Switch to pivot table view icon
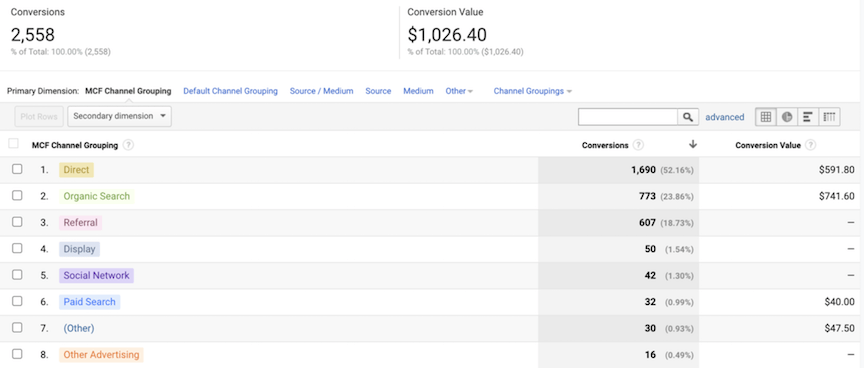Image resolution: width=864 pixels, height=368 pixels. pyautogui.click(x=829, y=117)
